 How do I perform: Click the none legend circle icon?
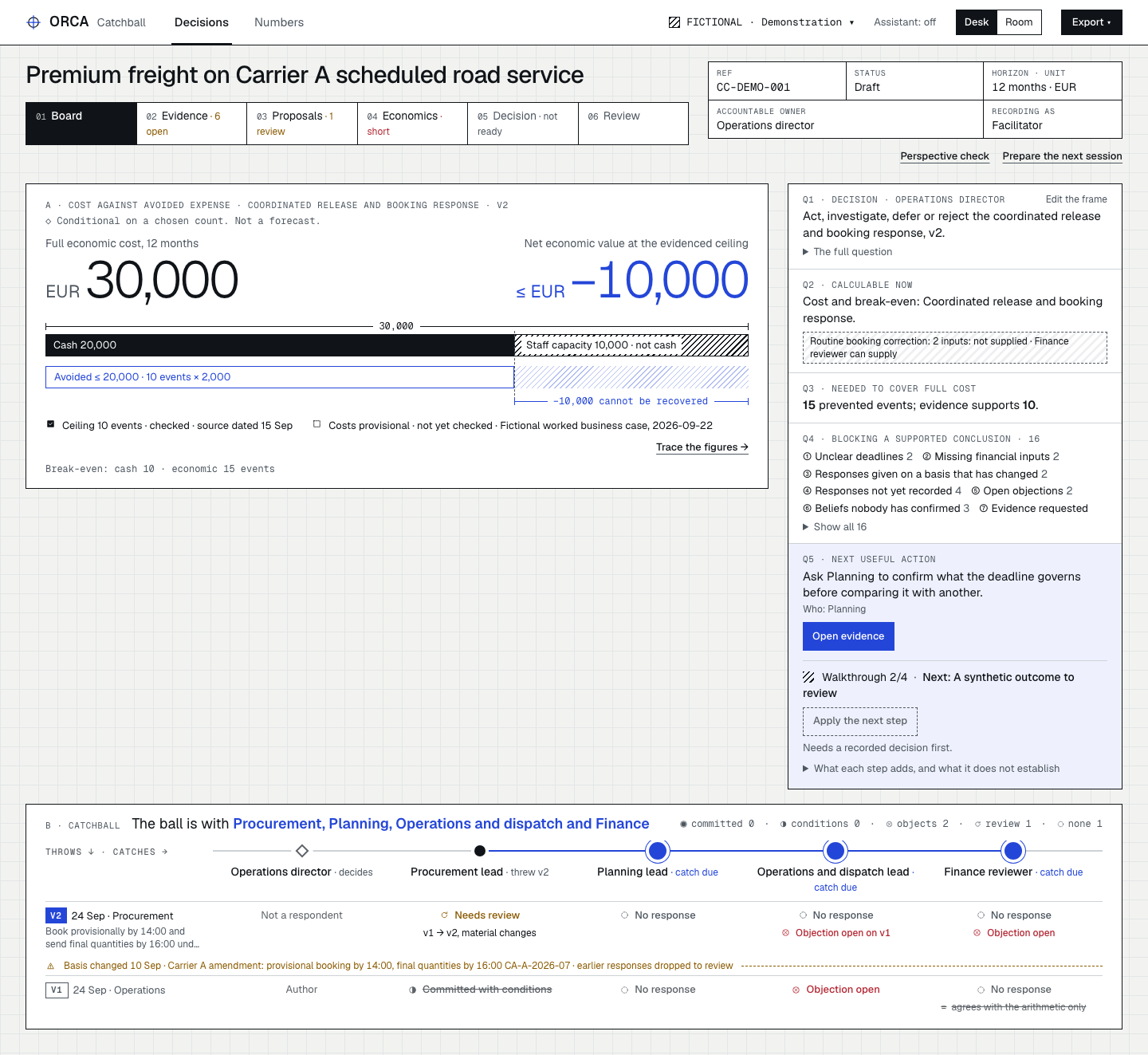(x=1060, y=824)
